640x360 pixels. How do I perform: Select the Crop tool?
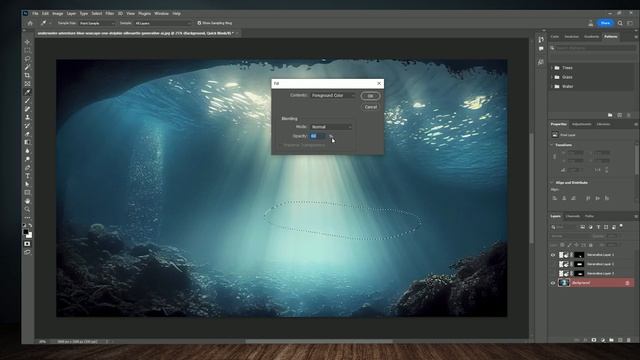[27, 76]
